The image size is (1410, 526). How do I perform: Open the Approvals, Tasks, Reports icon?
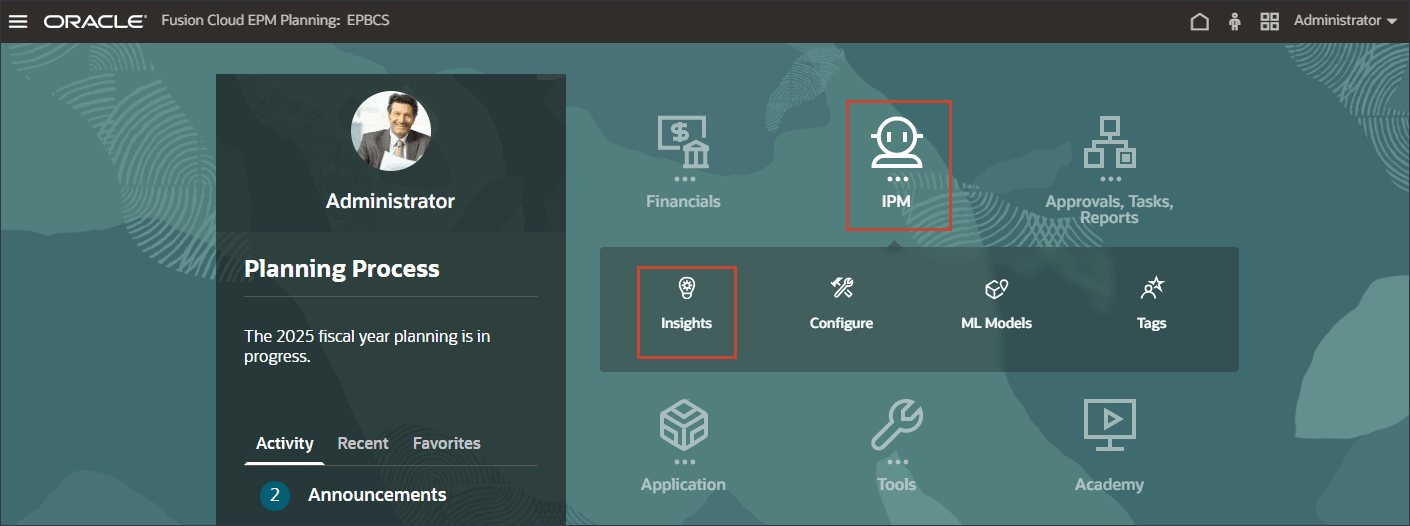pos(1110,142)
